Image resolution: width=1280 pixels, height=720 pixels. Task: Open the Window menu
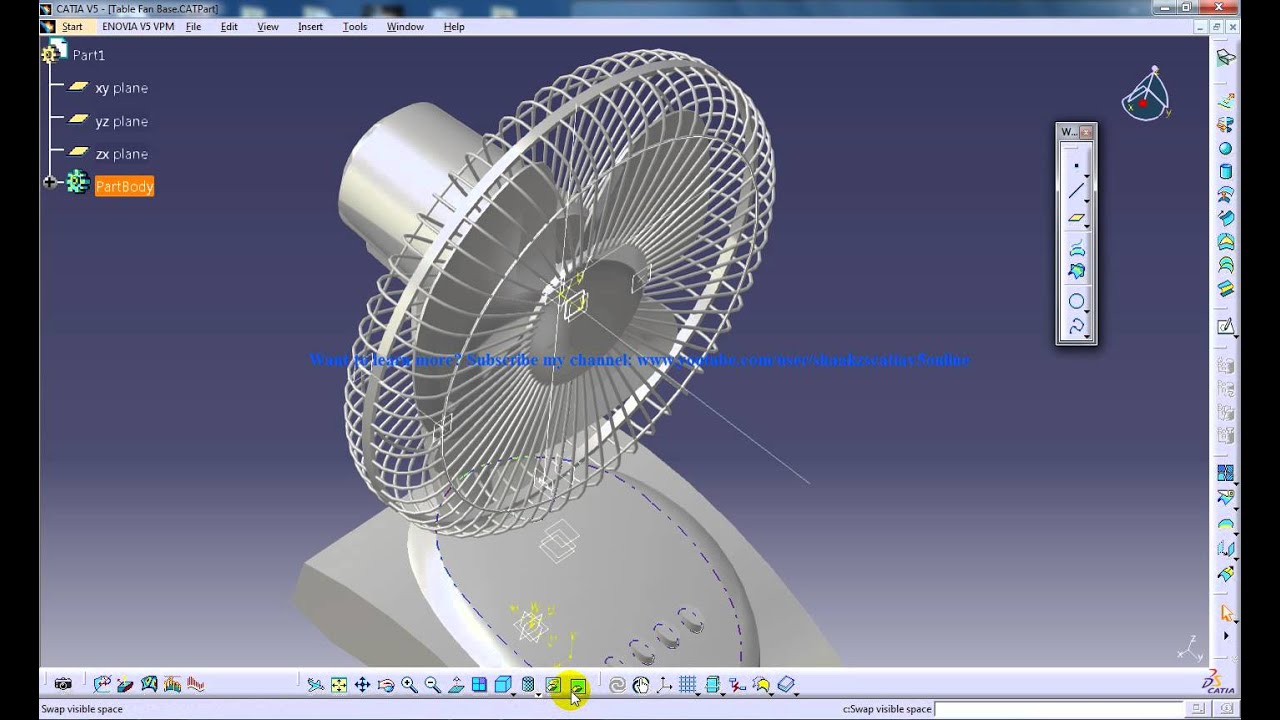(405, 27)
